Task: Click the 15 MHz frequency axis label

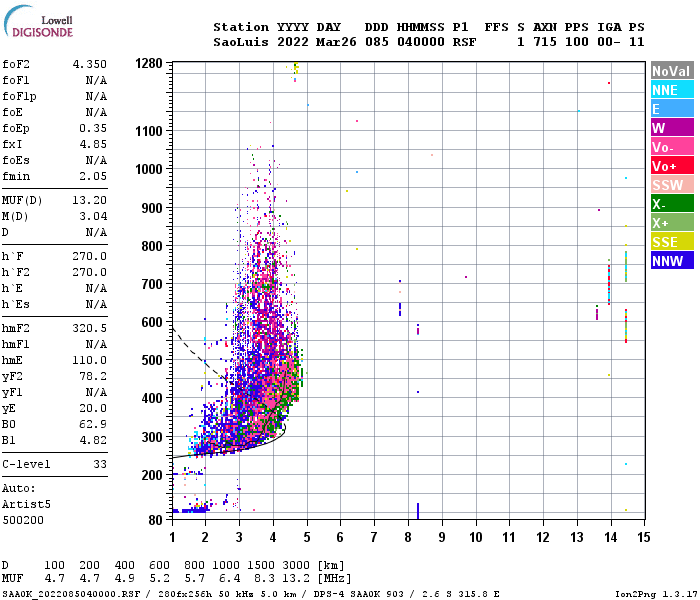Action: pyautogui.click(x=644, y=537)
